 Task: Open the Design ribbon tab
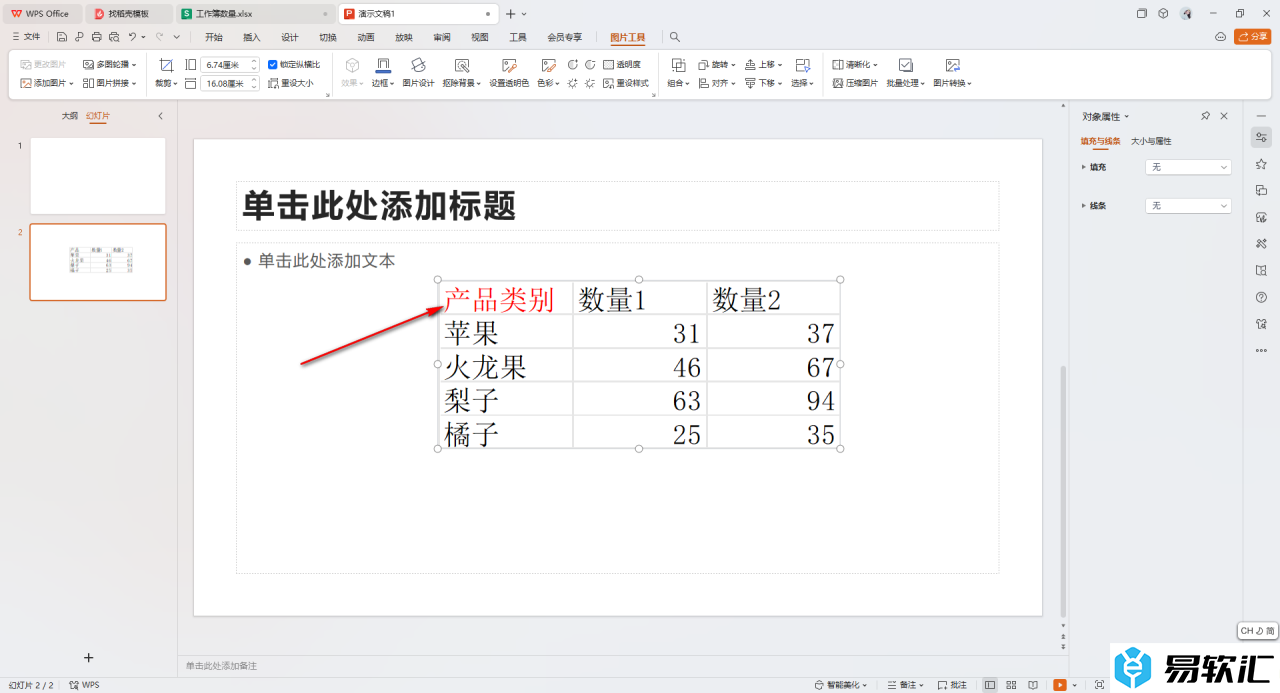[x=290, y=37]
